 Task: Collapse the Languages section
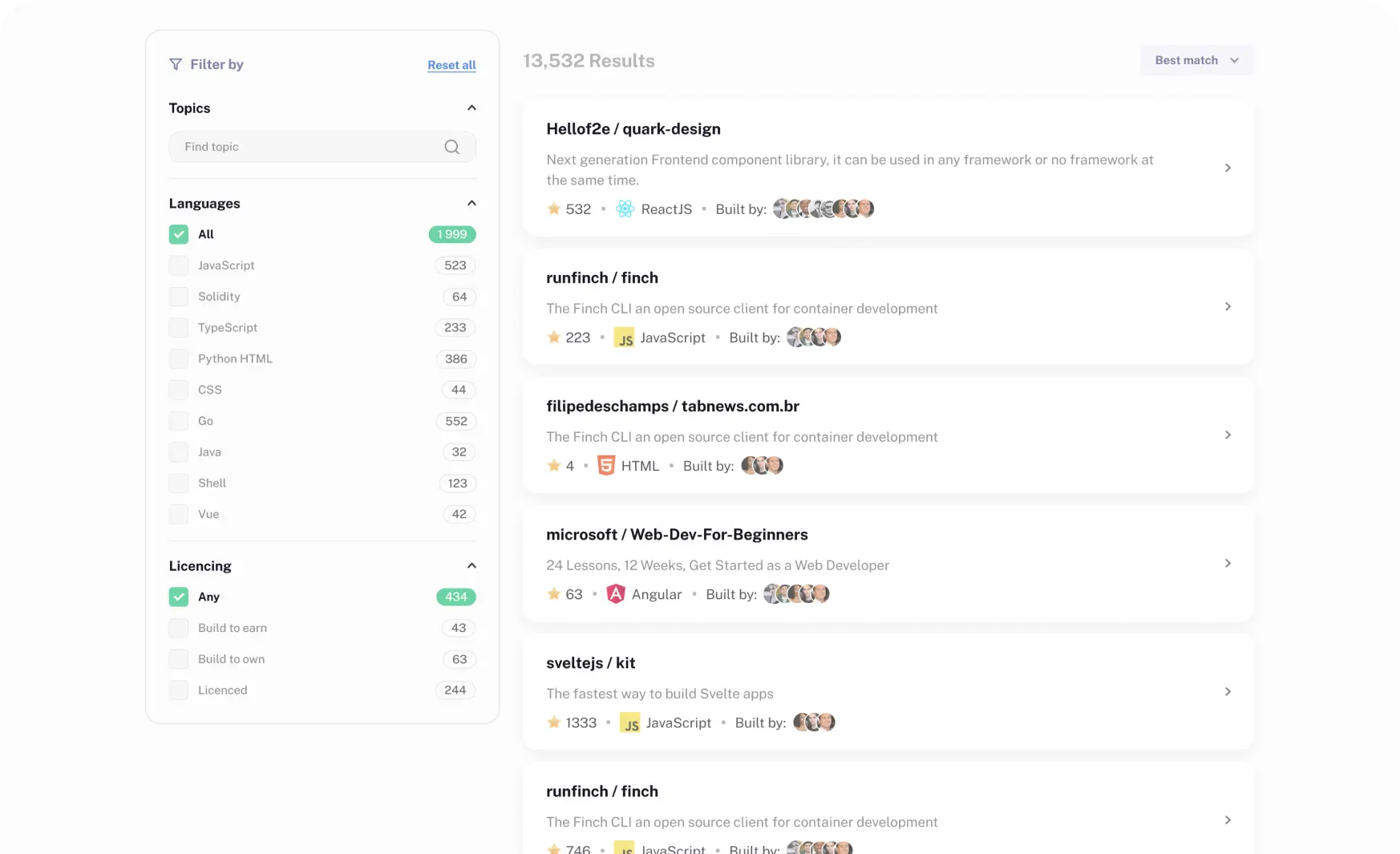471,204
